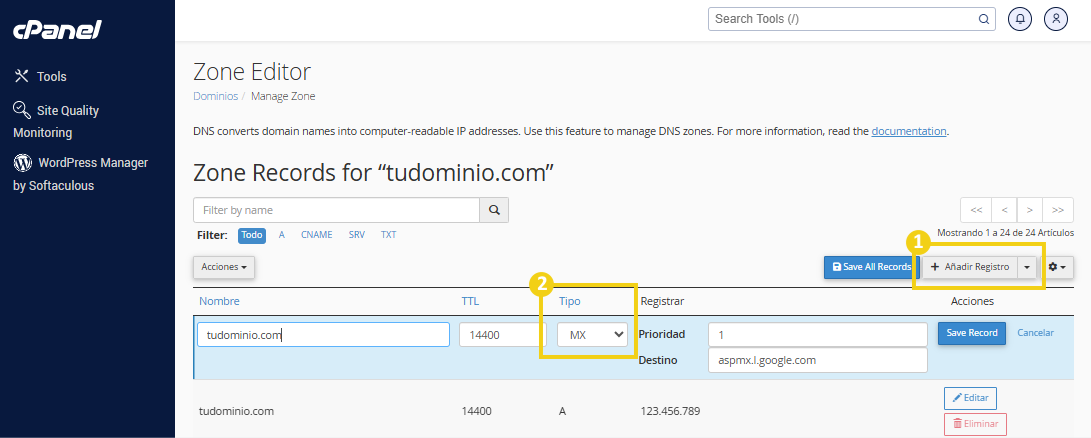Viewport: 1091px width, 438px height.
Task: Click the magnifier button beside the name filter
Action: (494, 210)
